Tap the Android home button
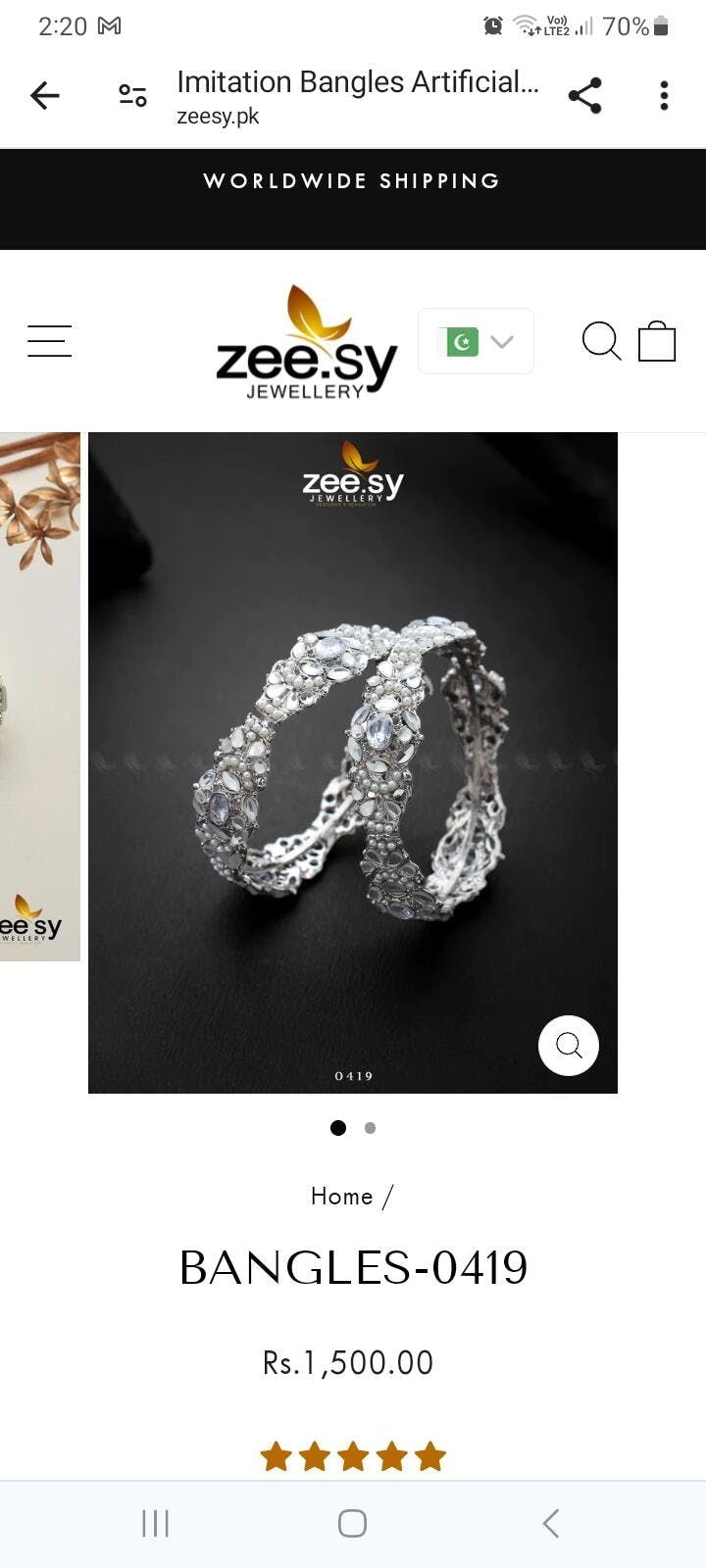 pos(352,1523)
